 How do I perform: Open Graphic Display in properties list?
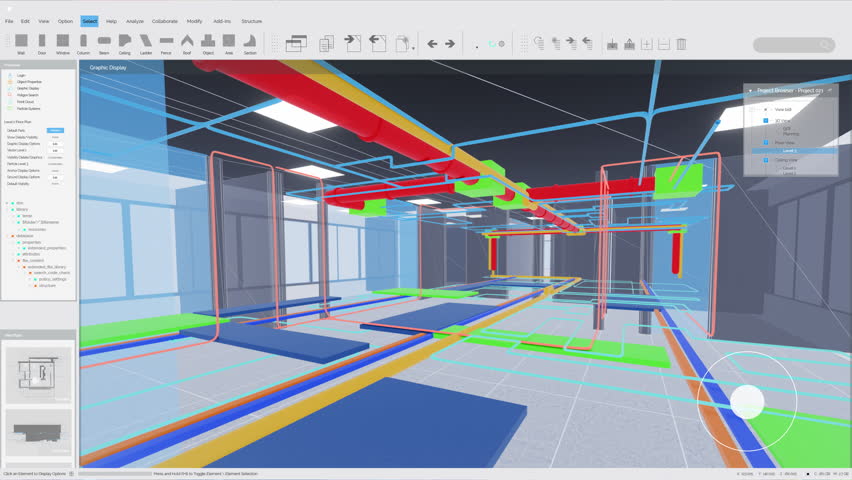pyautogui.click(x=28, y=88)
